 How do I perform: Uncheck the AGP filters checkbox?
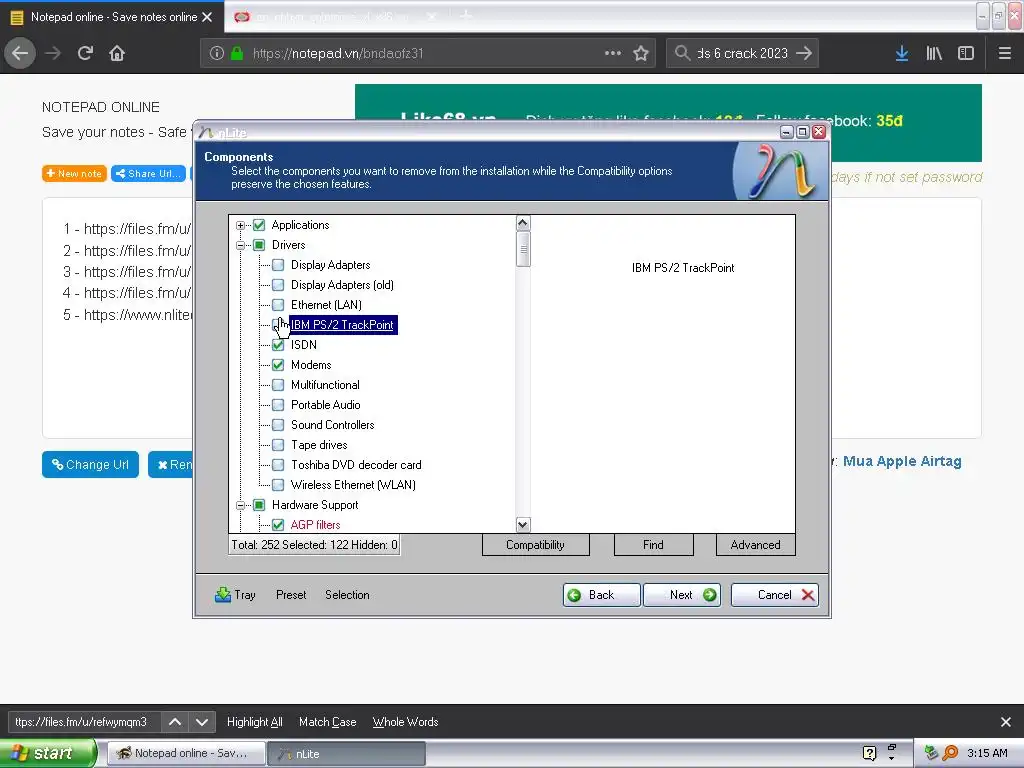(x=278, y=525)
